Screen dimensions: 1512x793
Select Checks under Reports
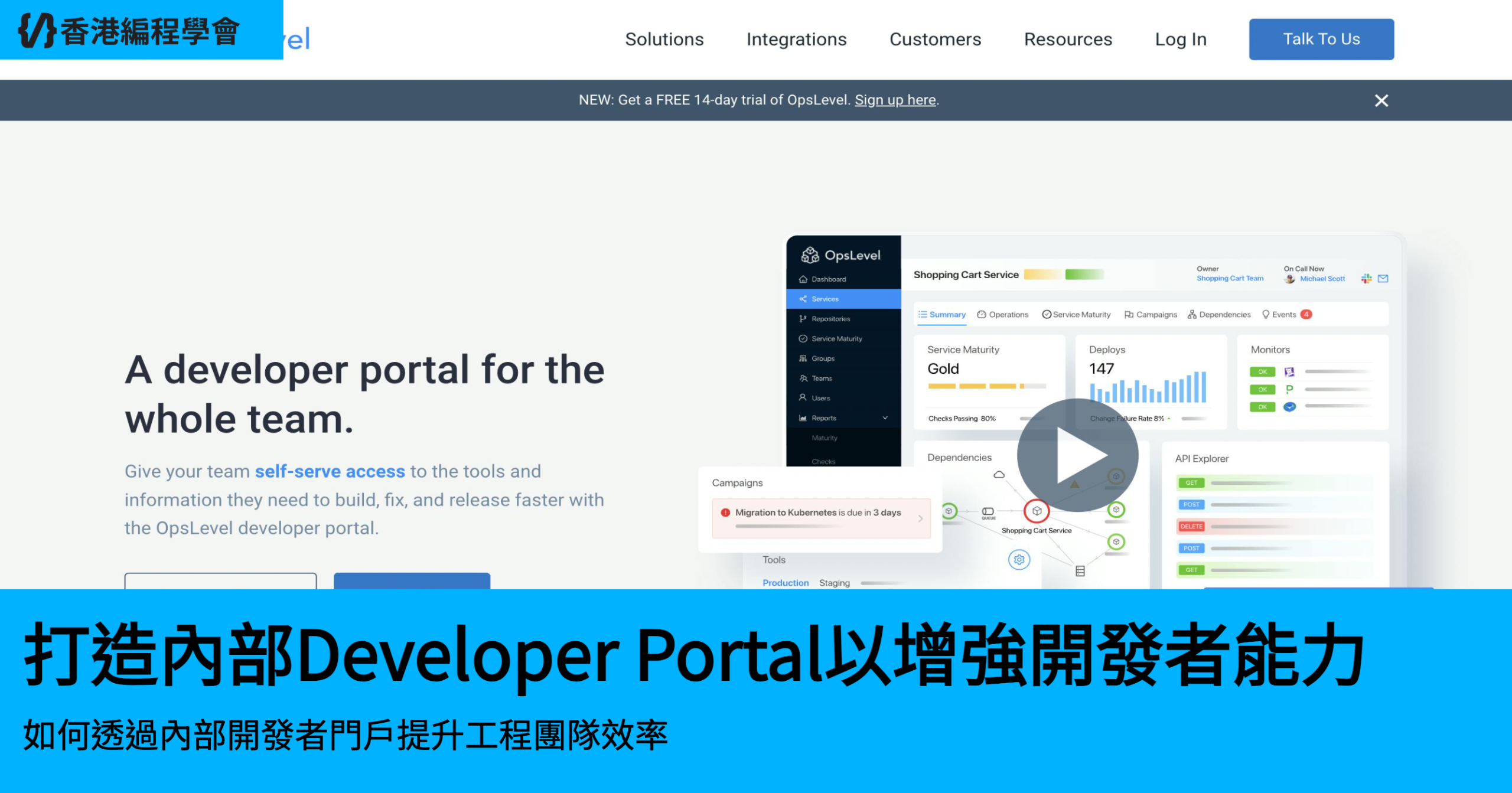(x=823, y=462)
